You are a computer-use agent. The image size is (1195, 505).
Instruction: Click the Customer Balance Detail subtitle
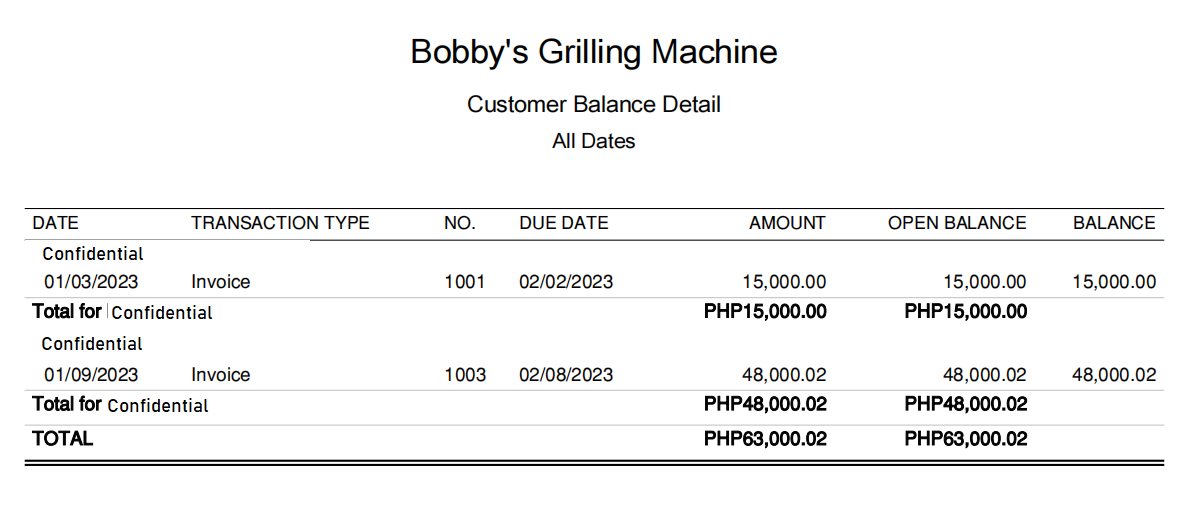(594, 104)
